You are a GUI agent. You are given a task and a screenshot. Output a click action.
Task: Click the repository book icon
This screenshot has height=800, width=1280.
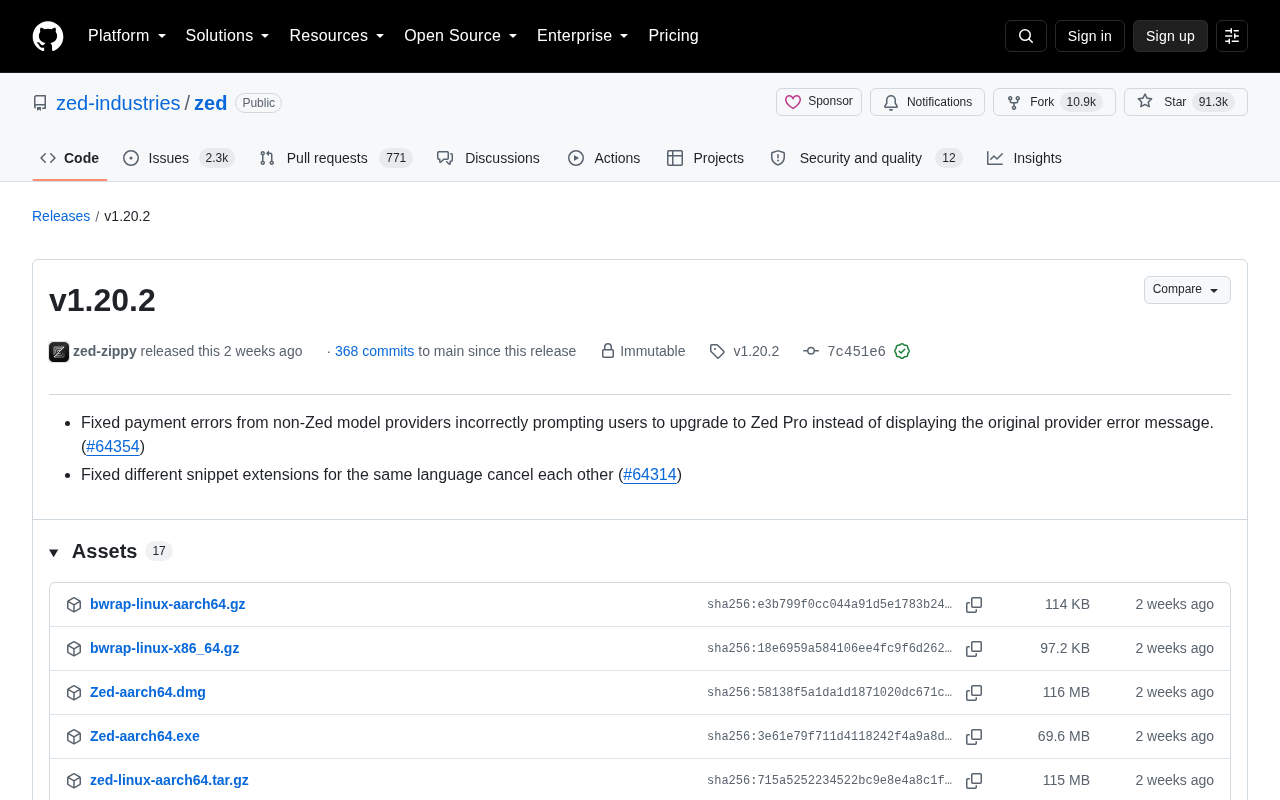tap(40, 103)
